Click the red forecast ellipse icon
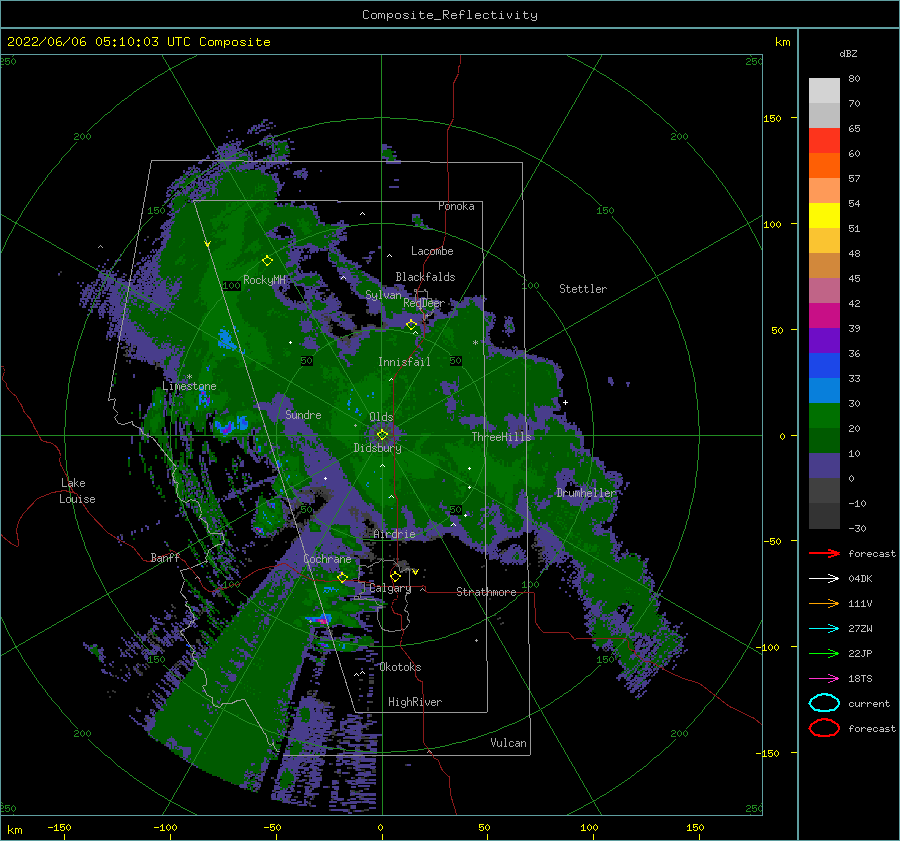The height and width of the screenshot is (841, 900). tap(824, 728)
